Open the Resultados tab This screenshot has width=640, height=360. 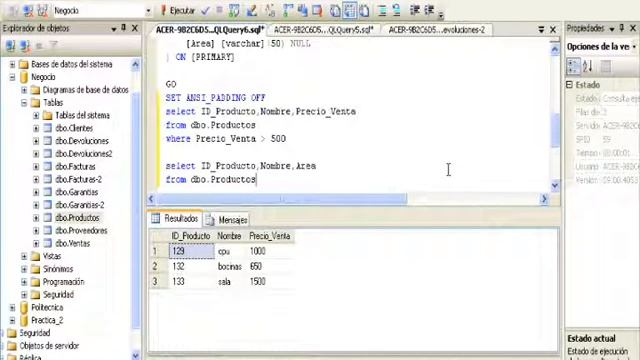(x=175, y=219)
